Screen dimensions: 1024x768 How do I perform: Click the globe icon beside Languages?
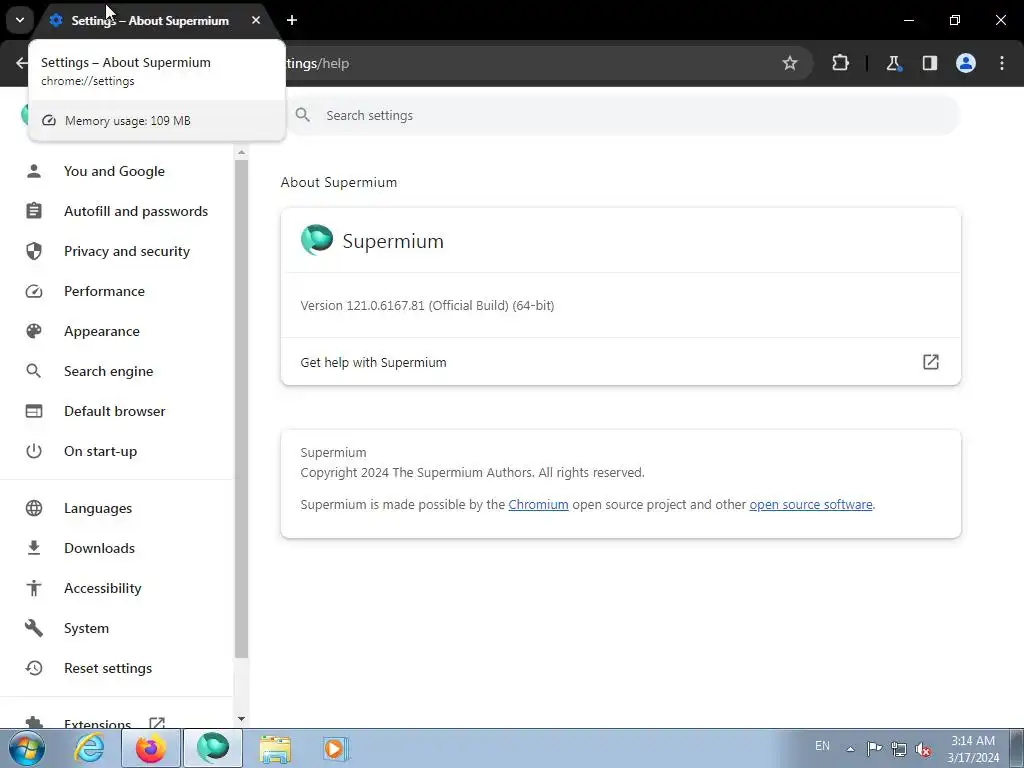pyautogui.click(x=34, y=508)
